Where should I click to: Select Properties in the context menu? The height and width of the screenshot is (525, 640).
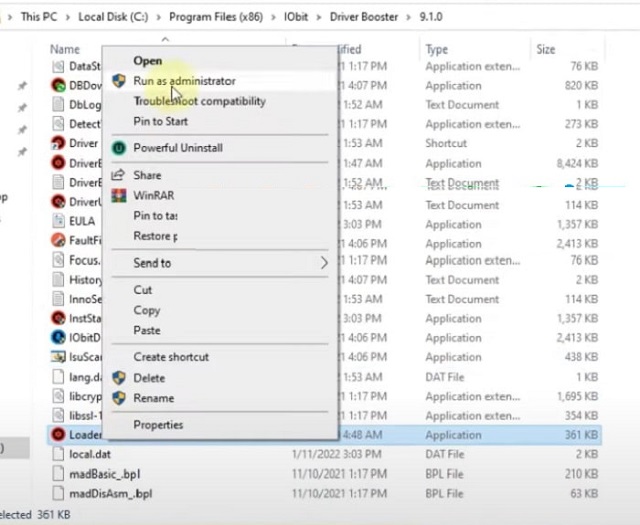[158, 425]
